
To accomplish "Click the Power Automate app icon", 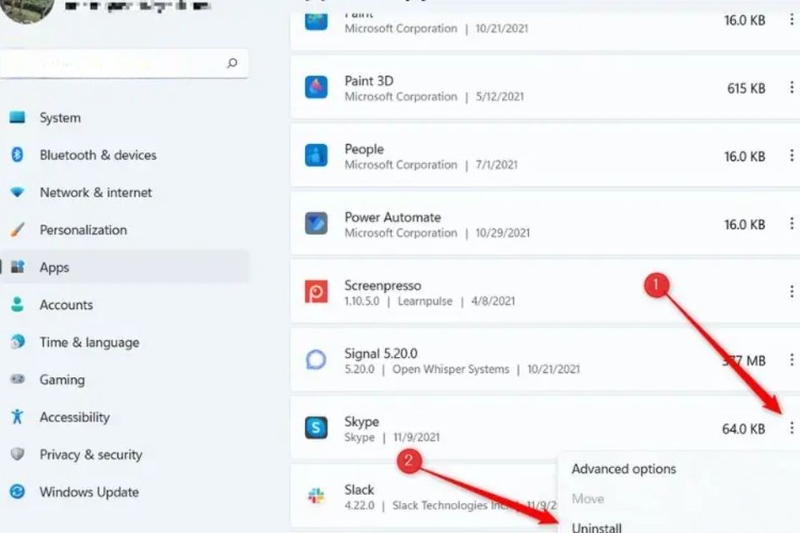I will [316, 223].
